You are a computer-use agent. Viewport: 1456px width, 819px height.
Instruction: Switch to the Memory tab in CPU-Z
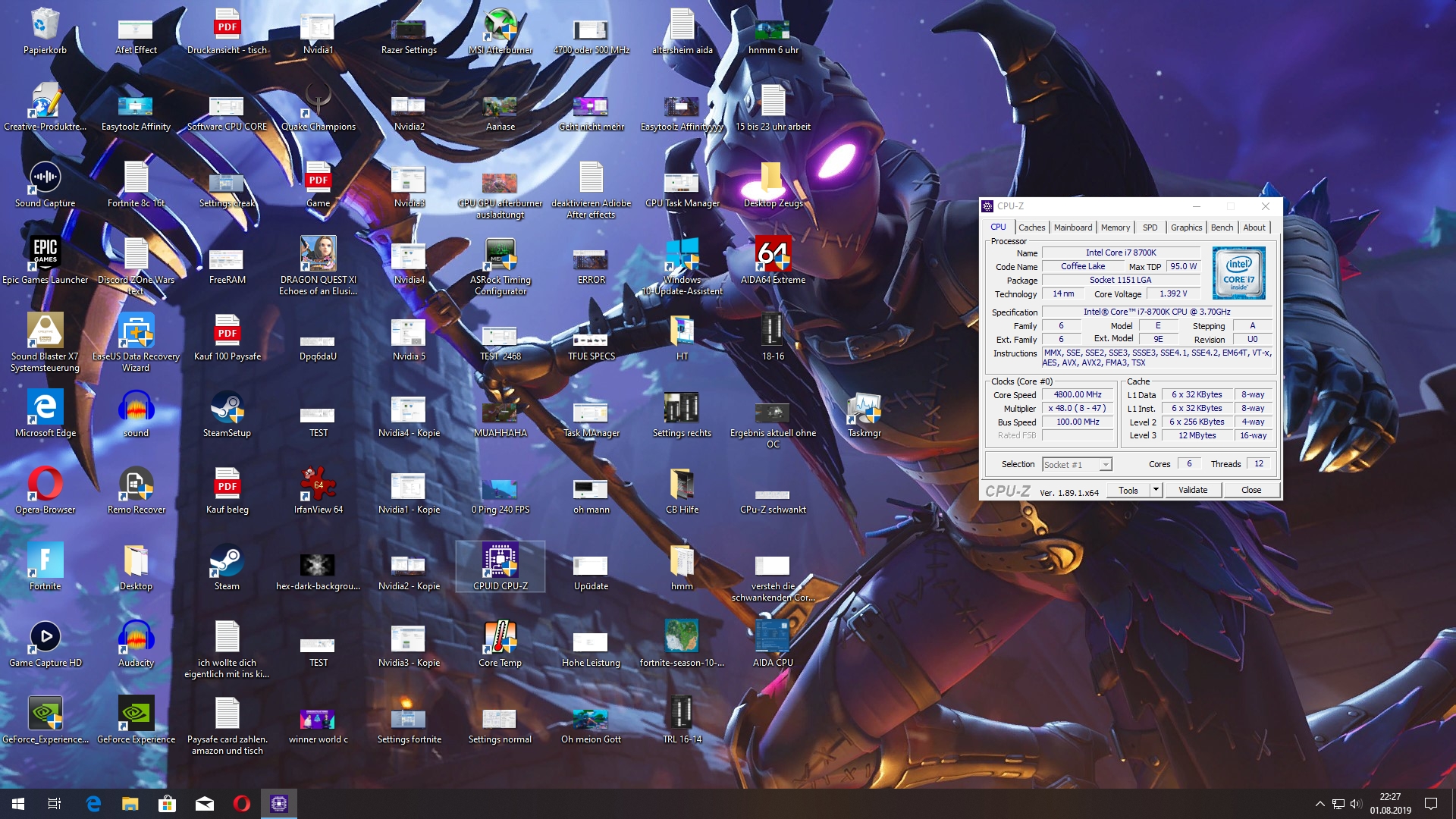[1115, 227]
